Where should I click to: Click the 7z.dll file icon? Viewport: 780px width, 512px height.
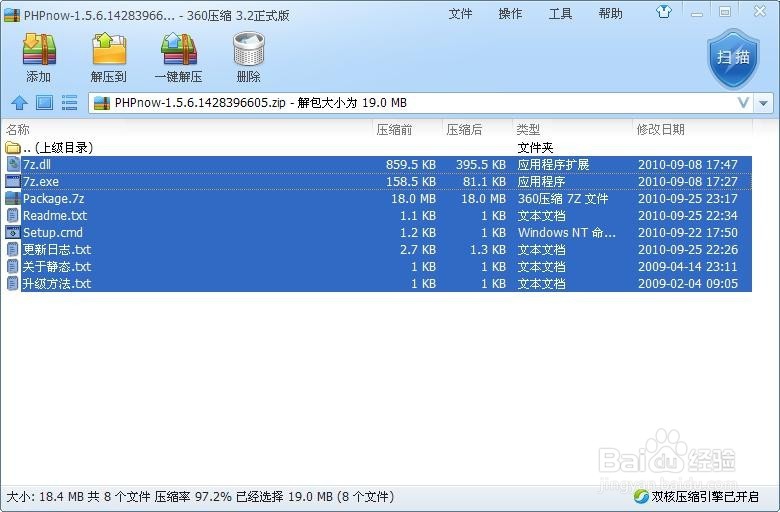pos(13,164)
